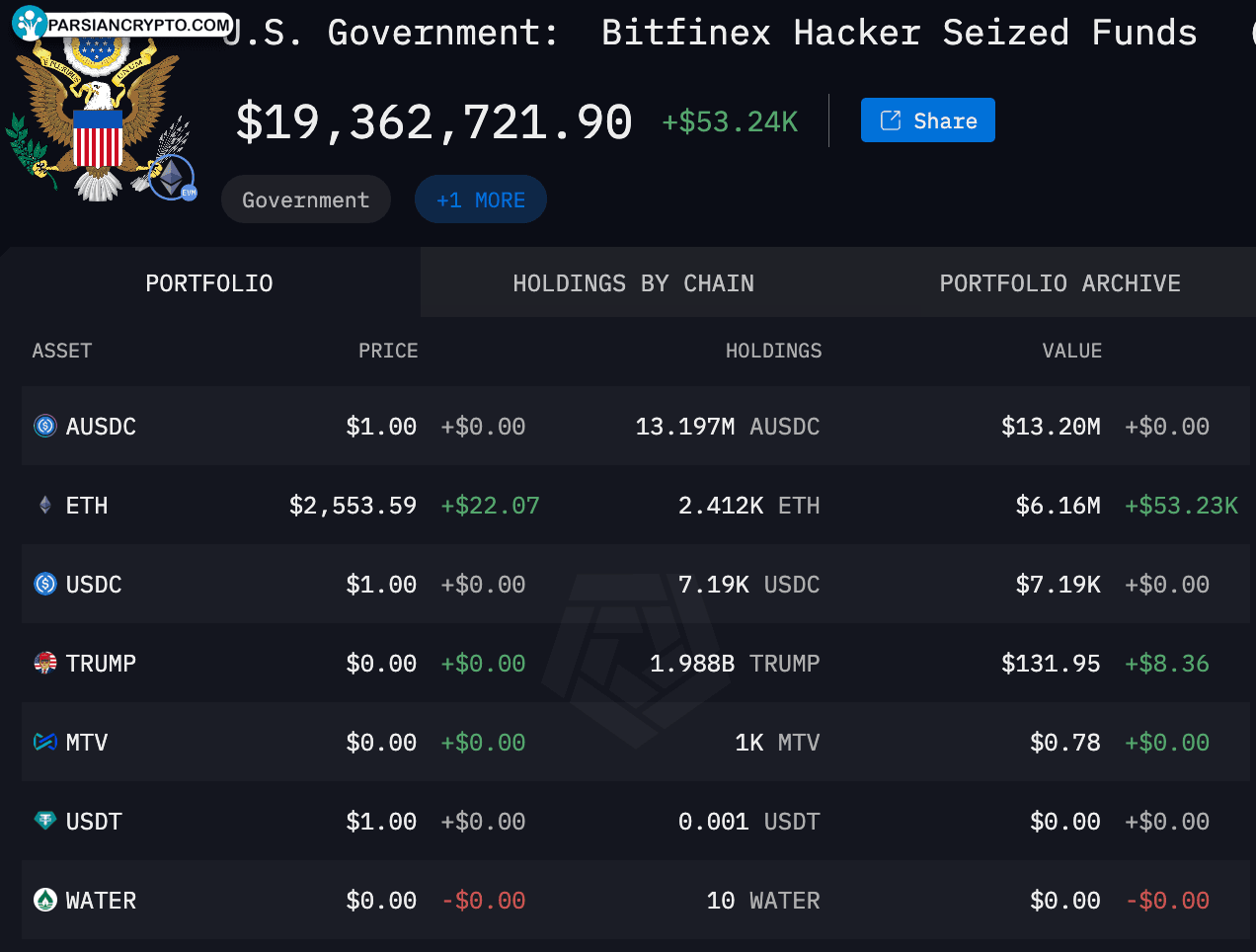1256x952 pixels.
Task: Click the ETH price change +$22.07
Action: tap(490, 506)
